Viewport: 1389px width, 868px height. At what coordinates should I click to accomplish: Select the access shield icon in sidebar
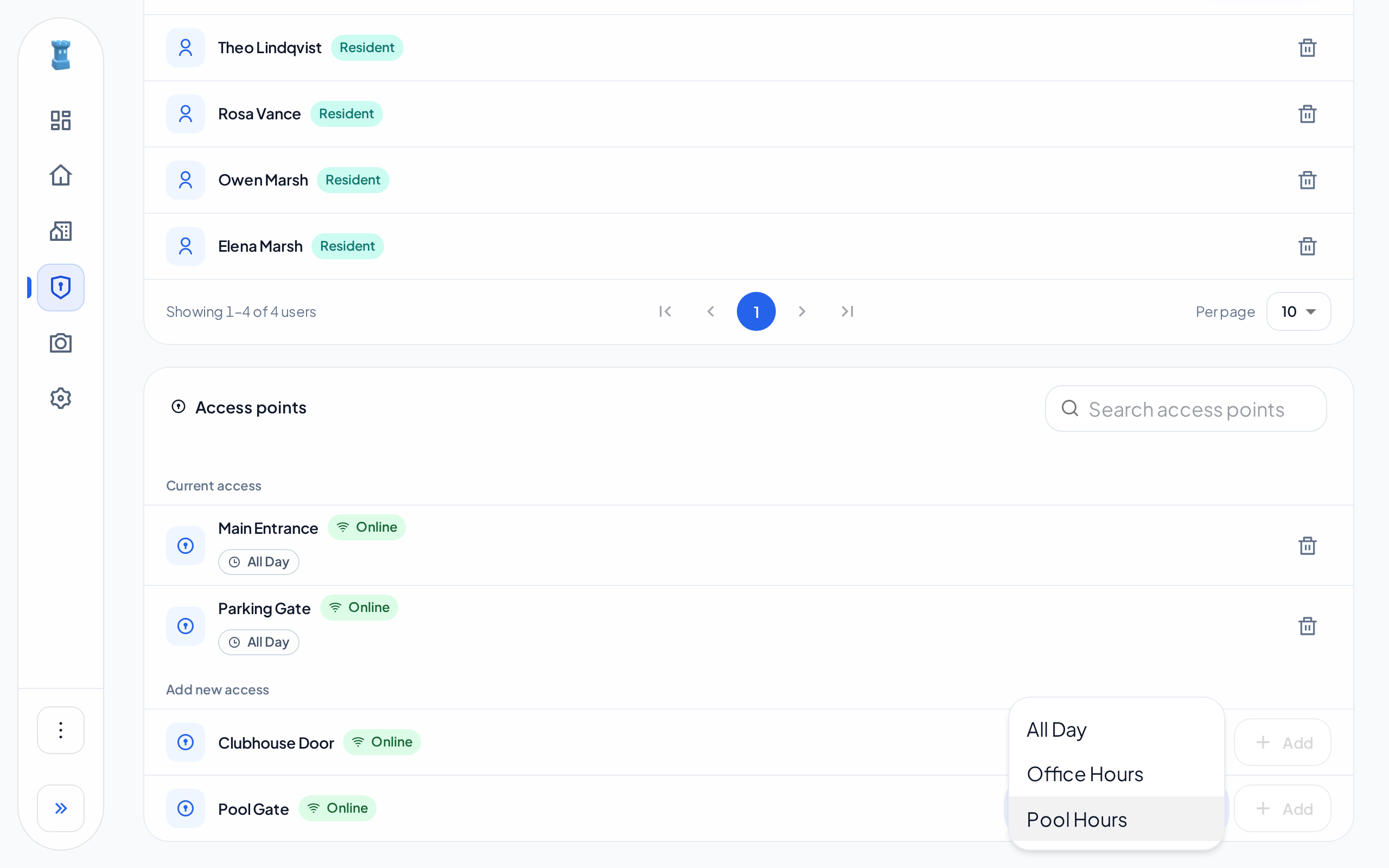[60, 287]
